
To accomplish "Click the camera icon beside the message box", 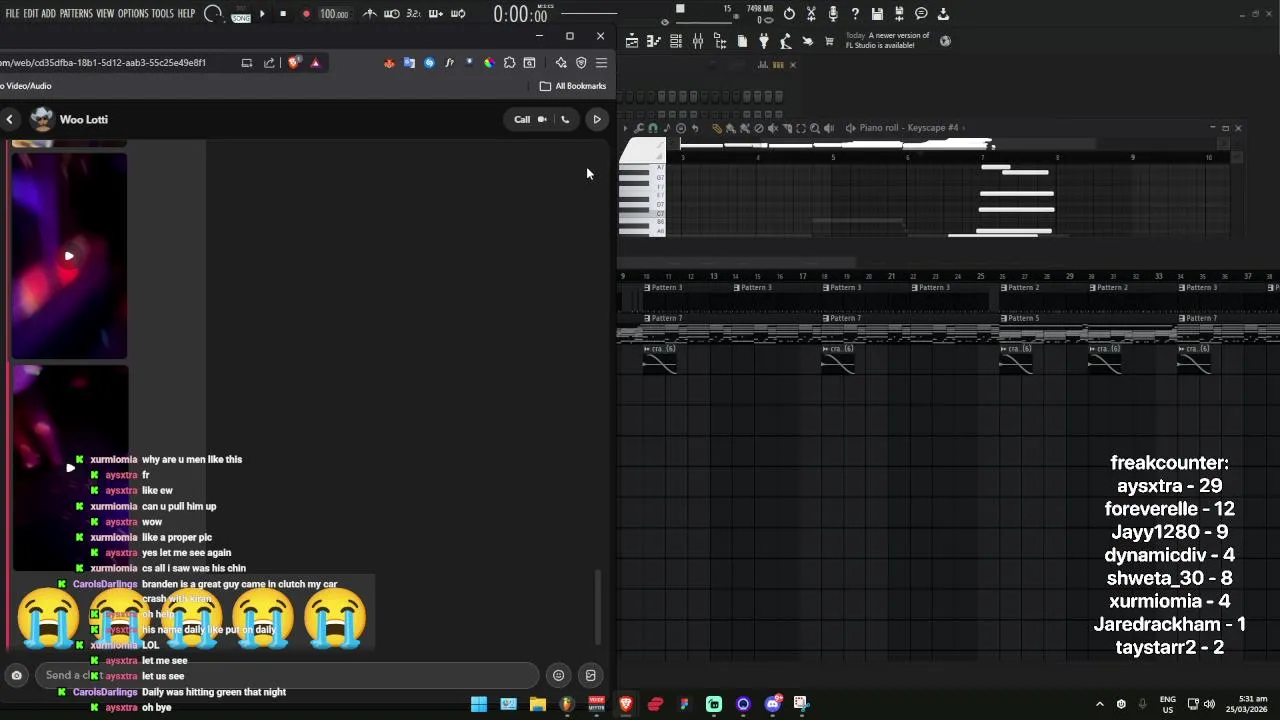I will [x=16, y=675].
